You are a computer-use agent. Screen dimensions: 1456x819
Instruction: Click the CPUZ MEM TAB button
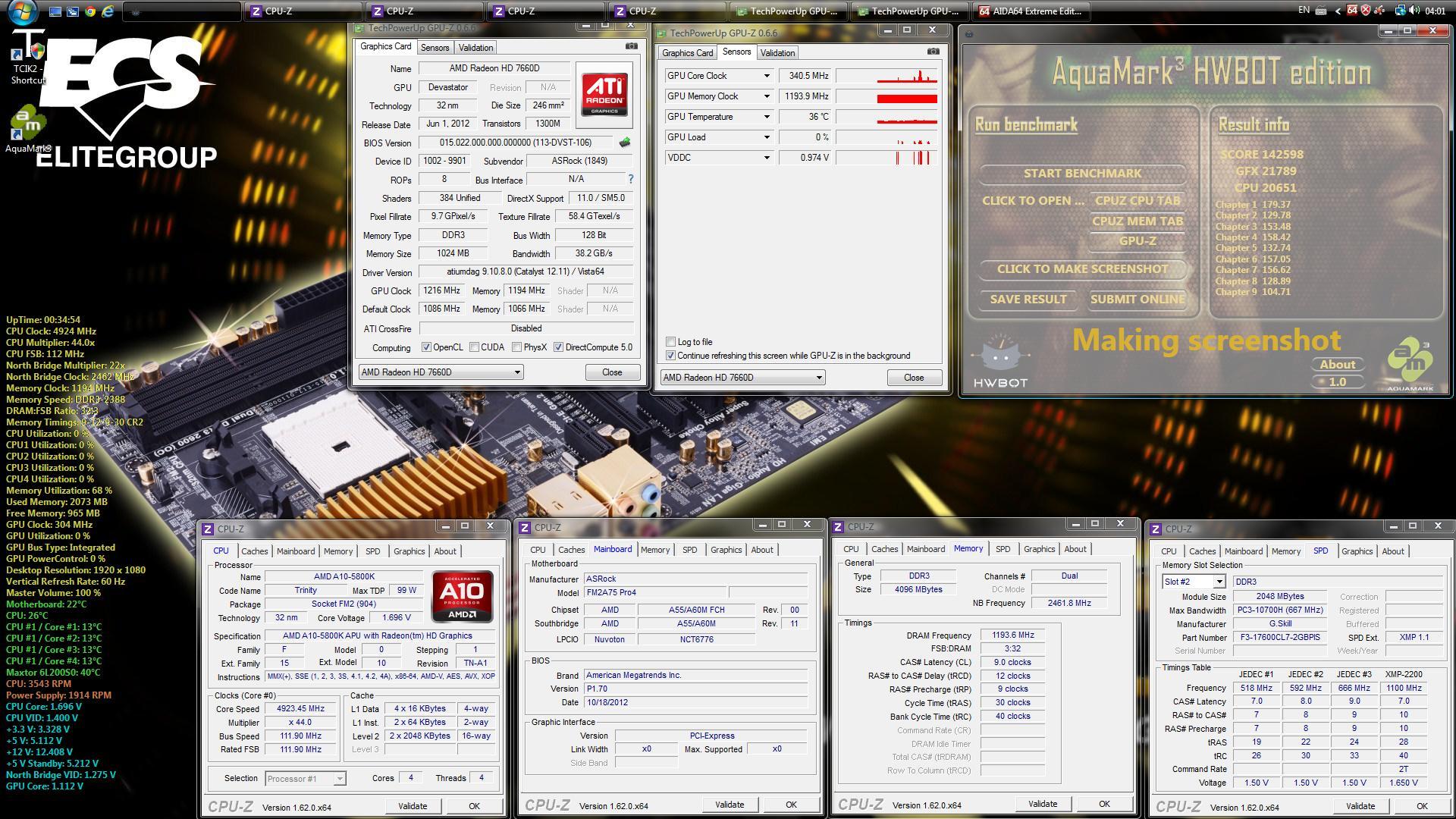1137,221
